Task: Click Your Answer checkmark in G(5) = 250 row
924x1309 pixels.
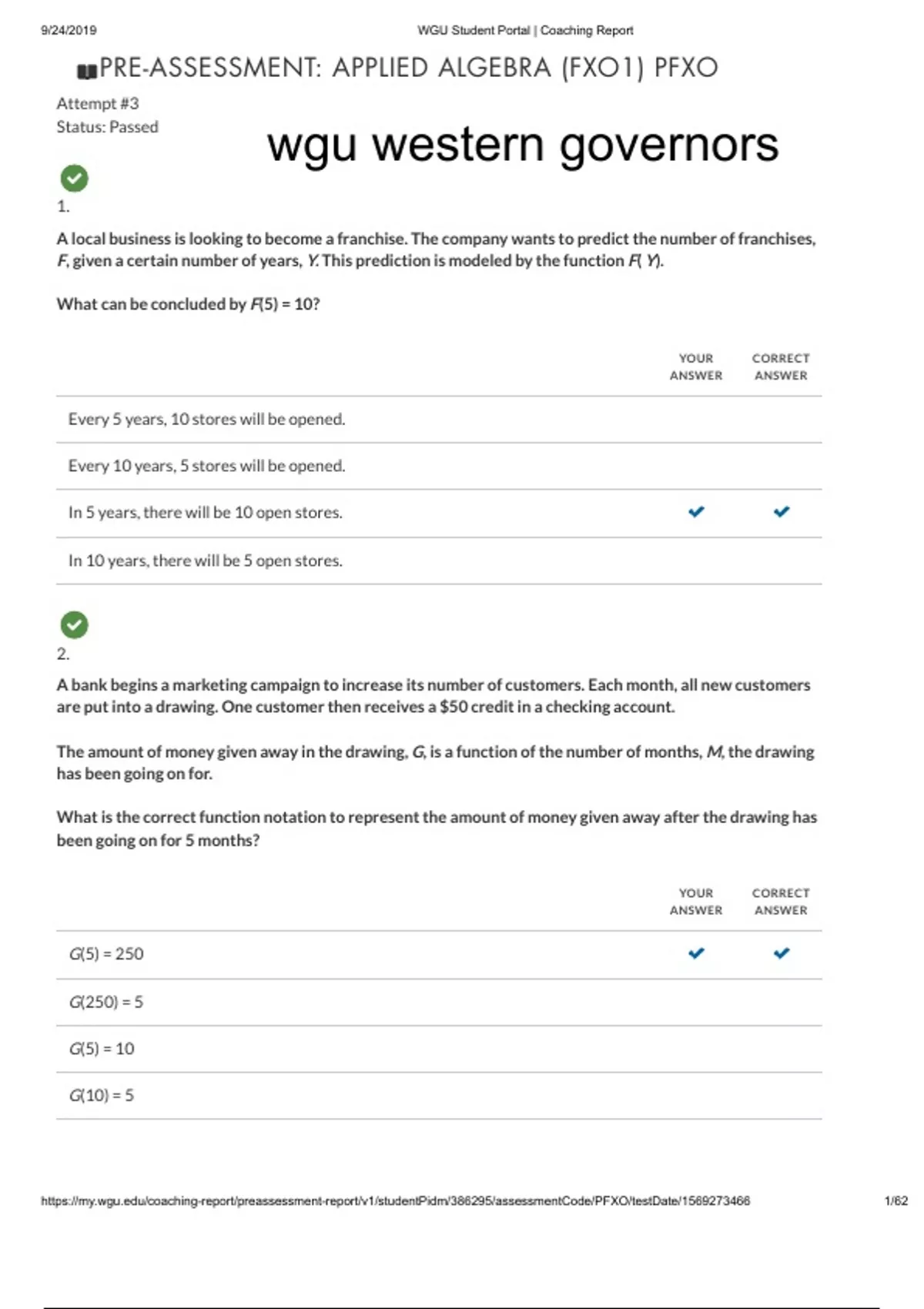Action: pos(696,953)
